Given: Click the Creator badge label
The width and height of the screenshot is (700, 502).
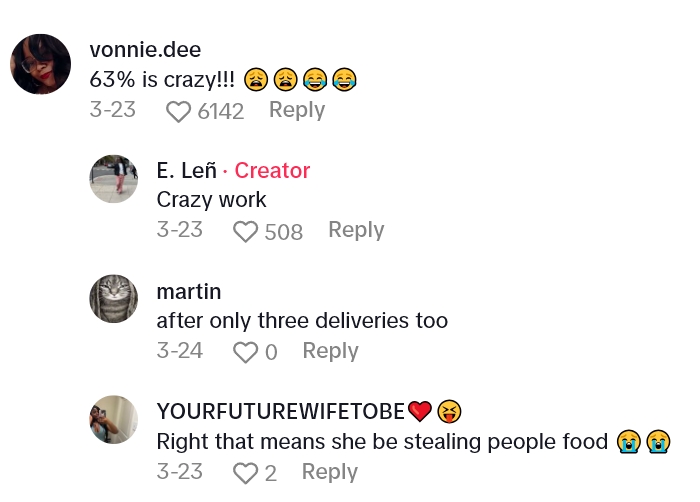Looking at the screenshot, I should (272, 171).
